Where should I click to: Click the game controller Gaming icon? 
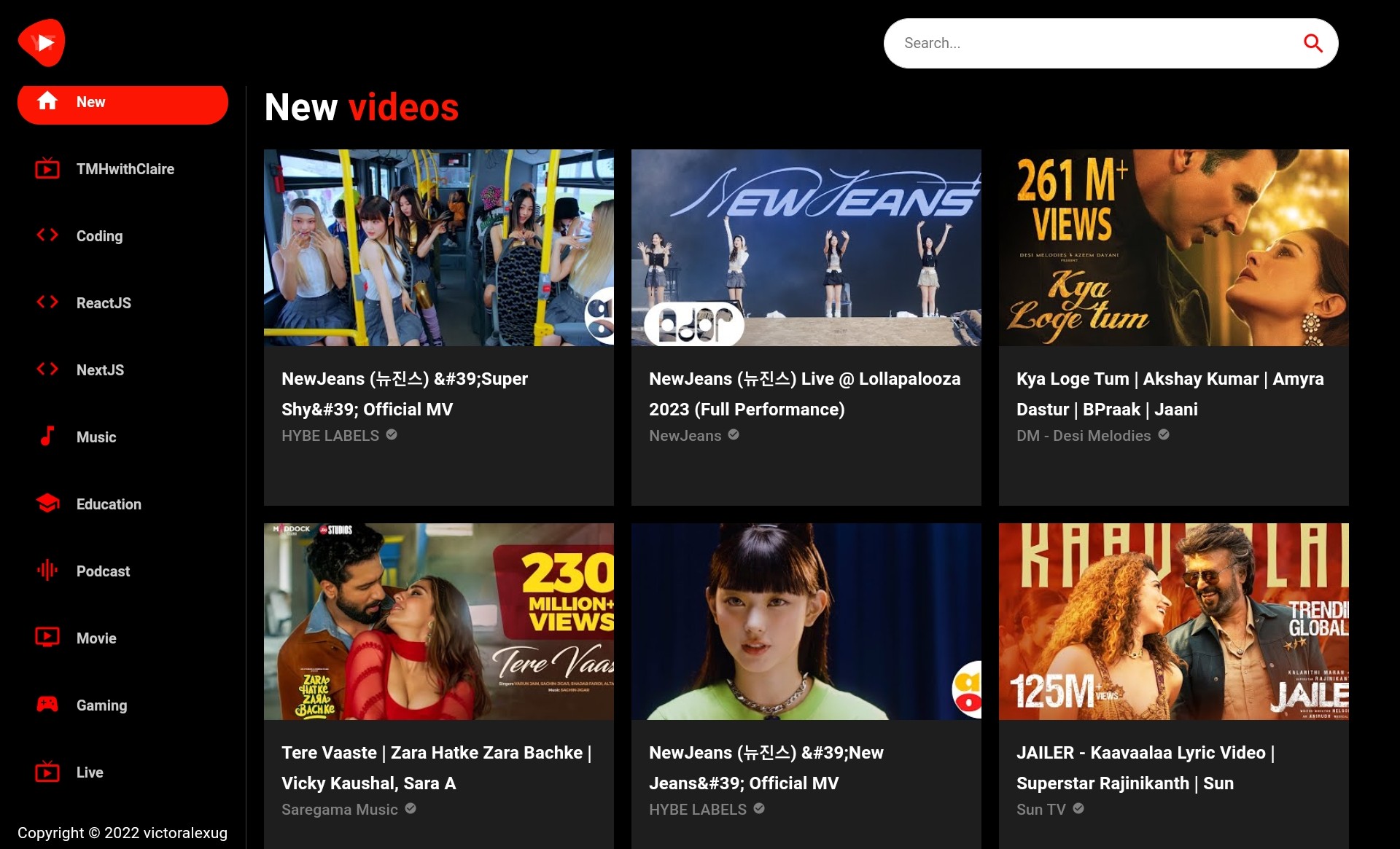coord(47,705)
